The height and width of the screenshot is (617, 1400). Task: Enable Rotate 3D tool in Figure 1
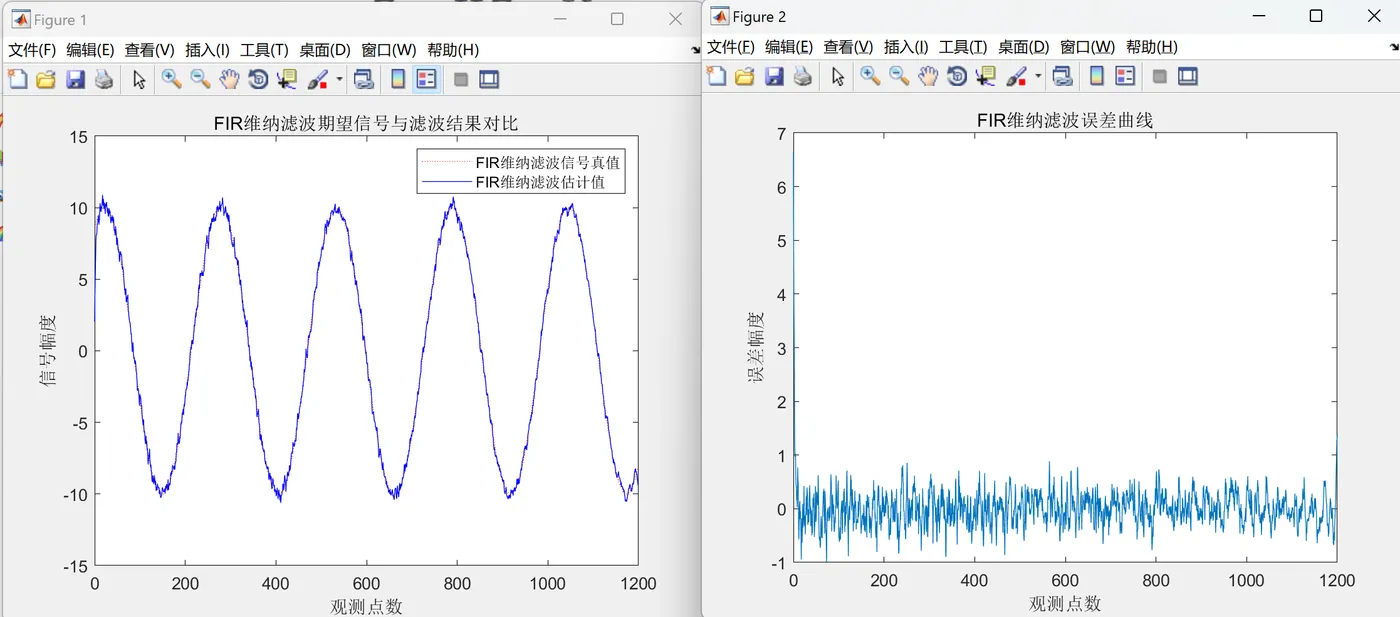258,79
